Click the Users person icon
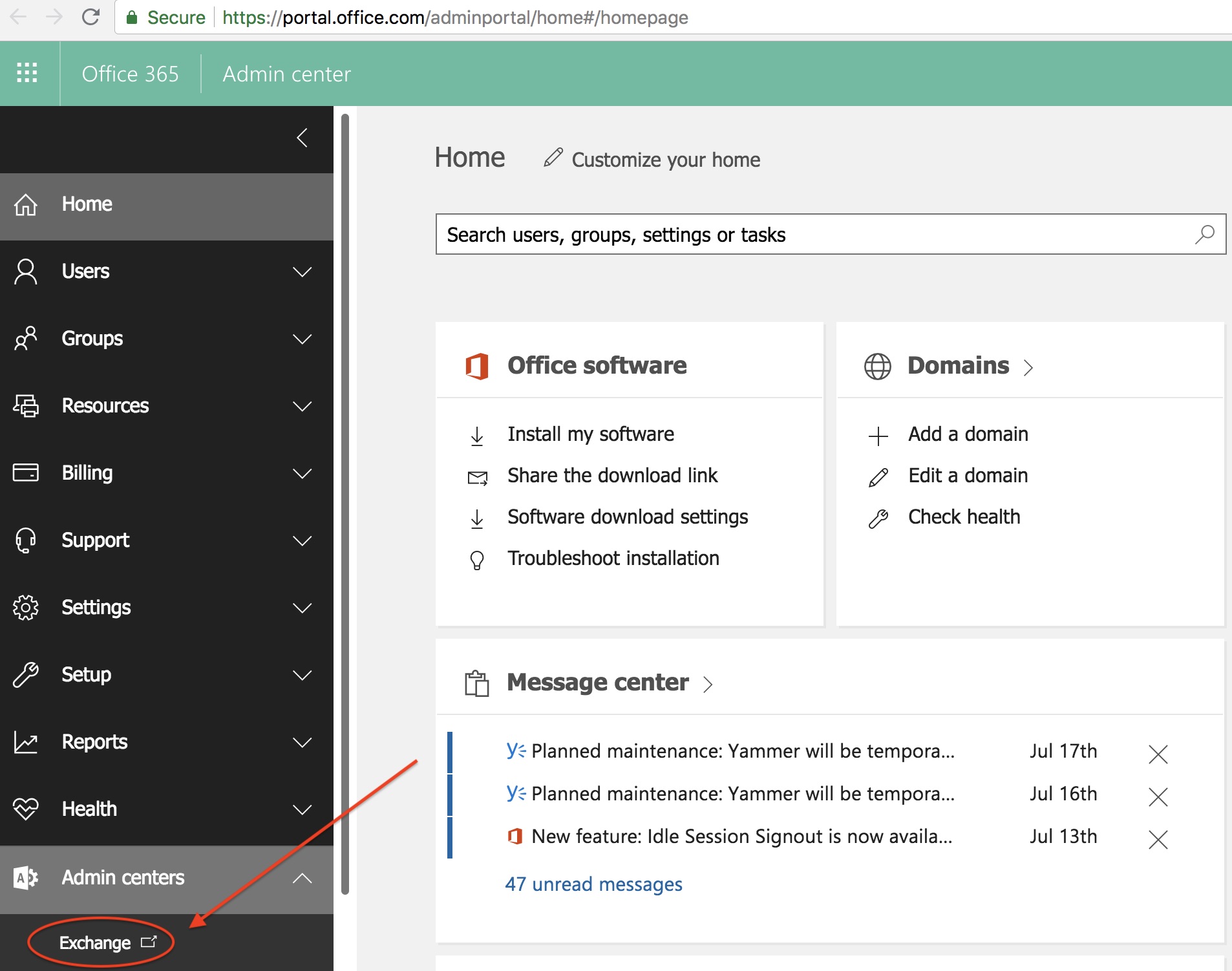The image size is (1232, 971). (x=26, y=272)
